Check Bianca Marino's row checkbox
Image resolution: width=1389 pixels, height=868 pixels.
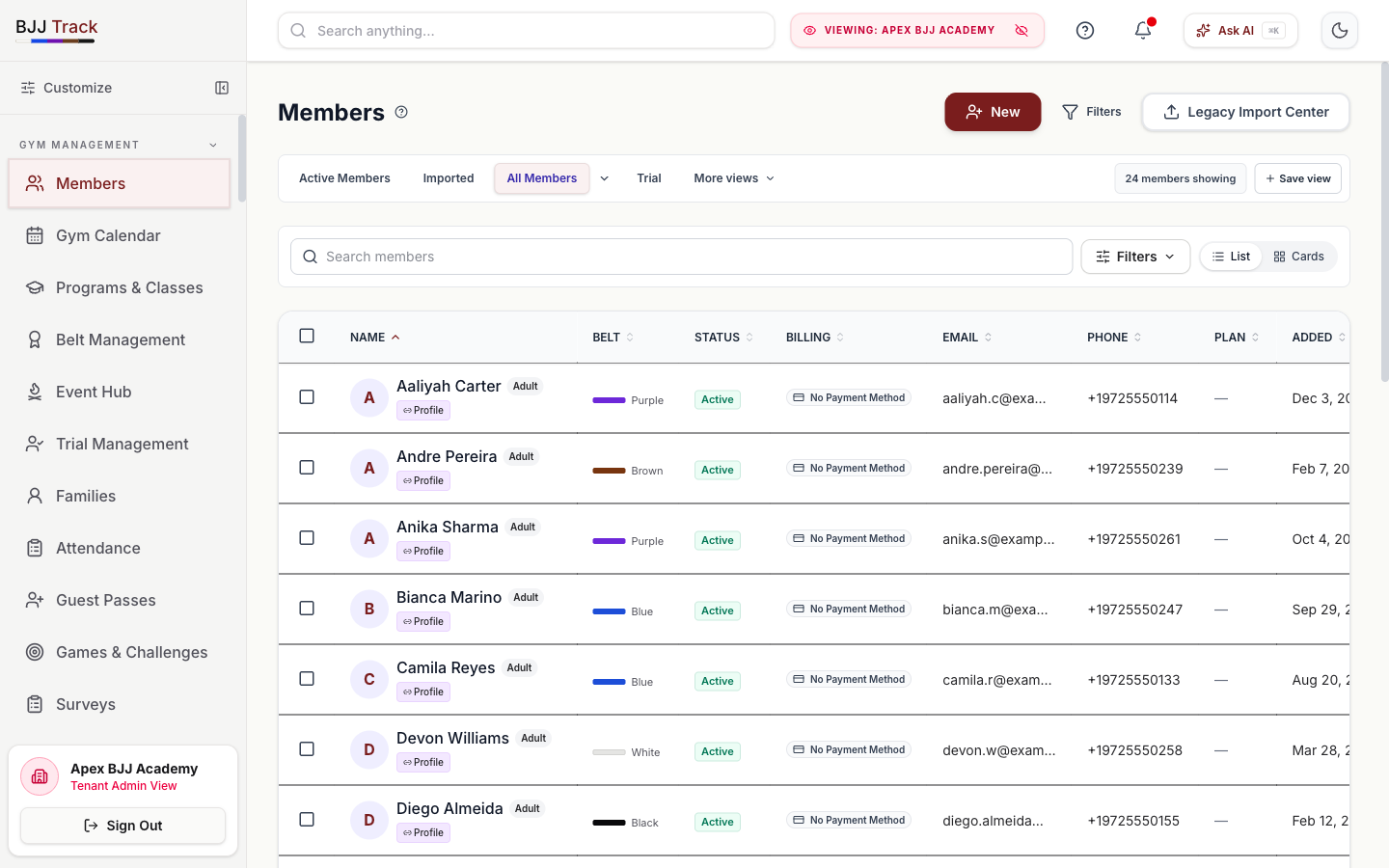(x=307, y=608)
